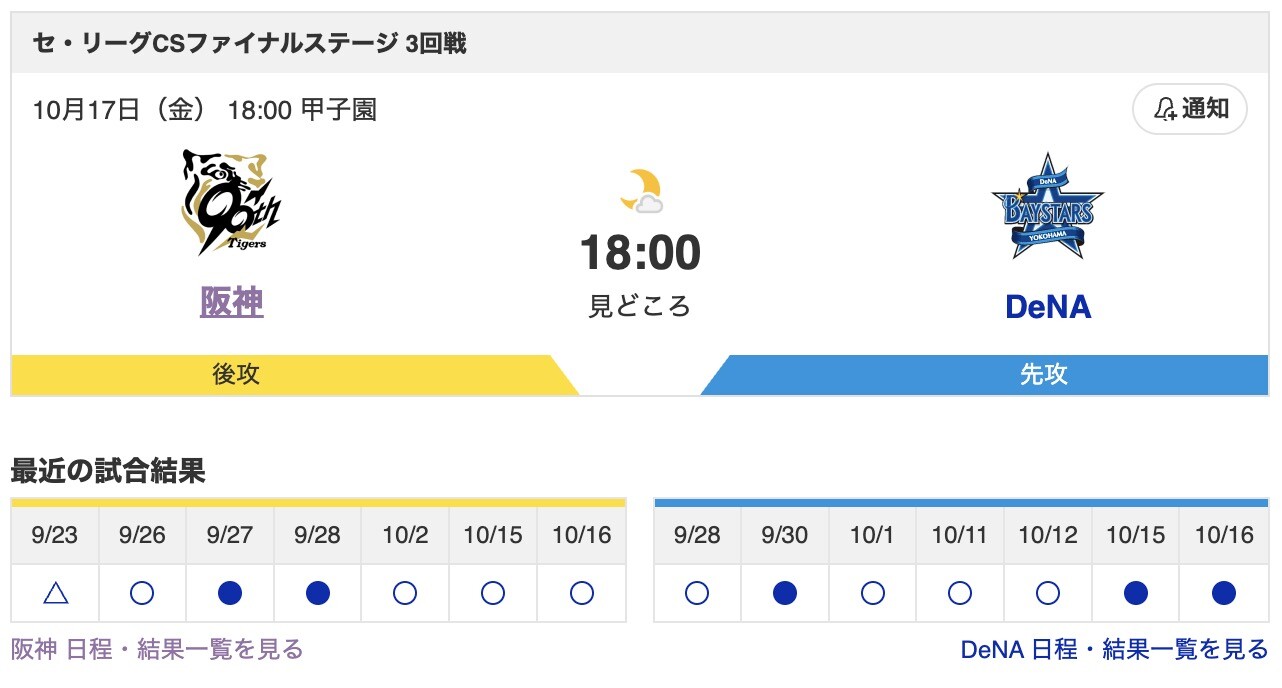
Task: Click the blue 先攻 bar
Action: (1043, 375)
